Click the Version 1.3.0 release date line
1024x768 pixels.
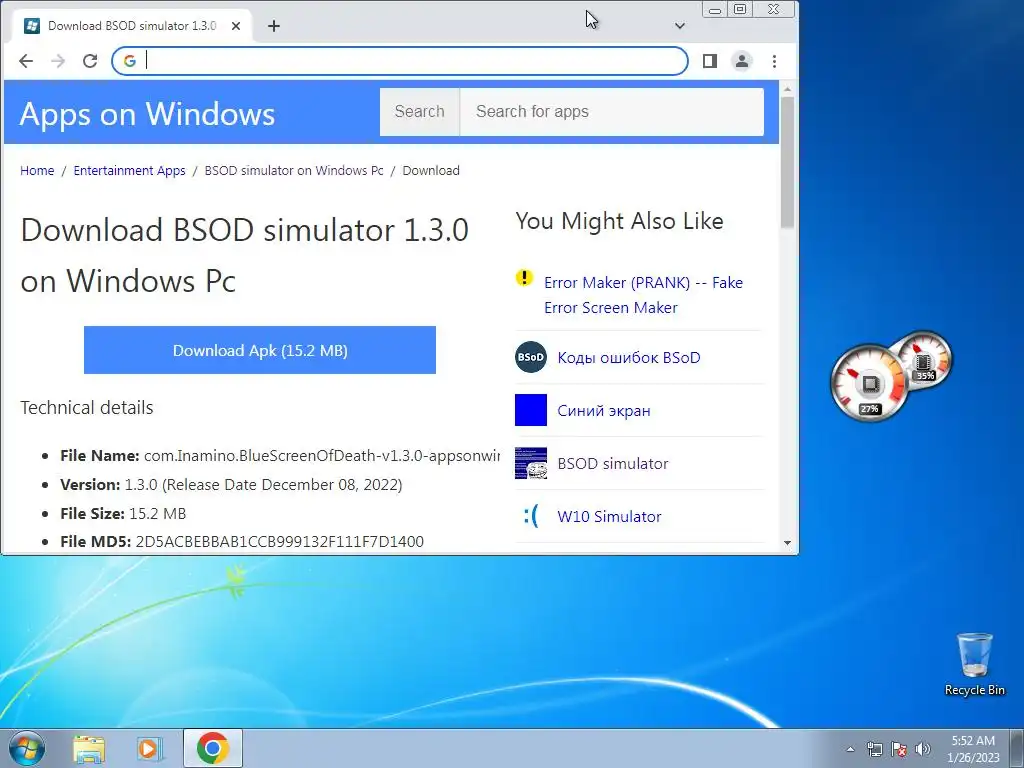tap(231, 485)
